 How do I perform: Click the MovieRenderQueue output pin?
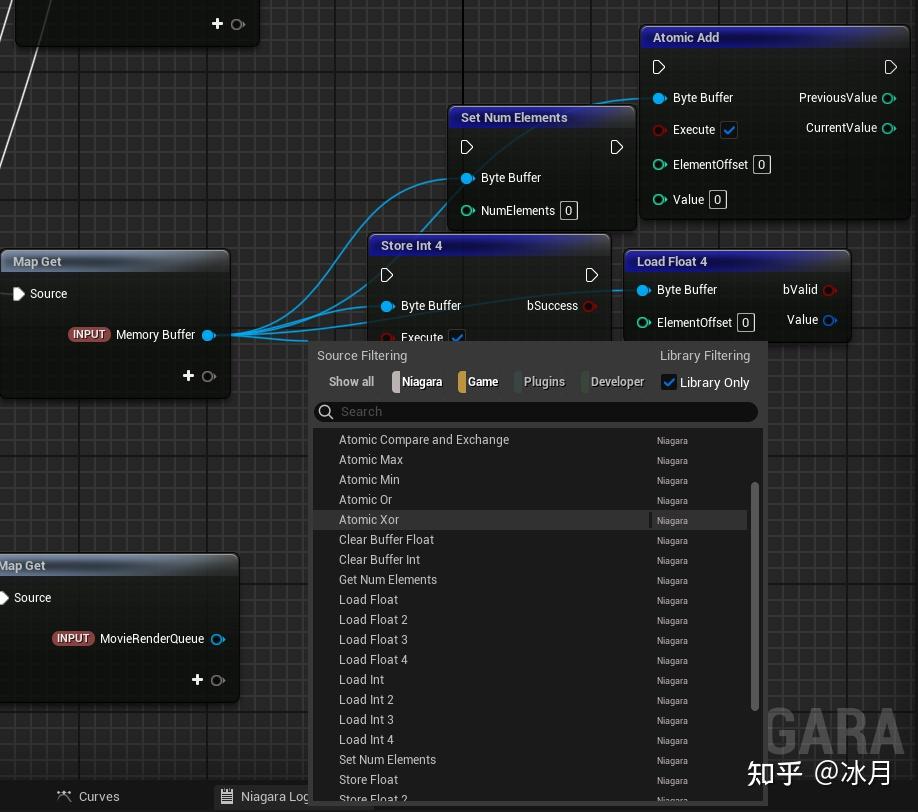(217, 639)
